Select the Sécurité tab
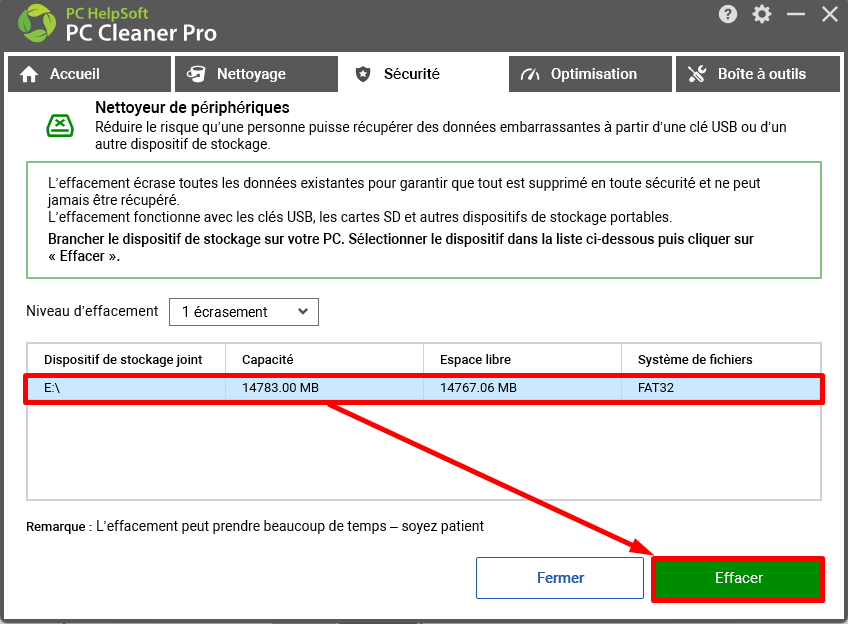This screenshot has height=624, width=848. point(423,74)
